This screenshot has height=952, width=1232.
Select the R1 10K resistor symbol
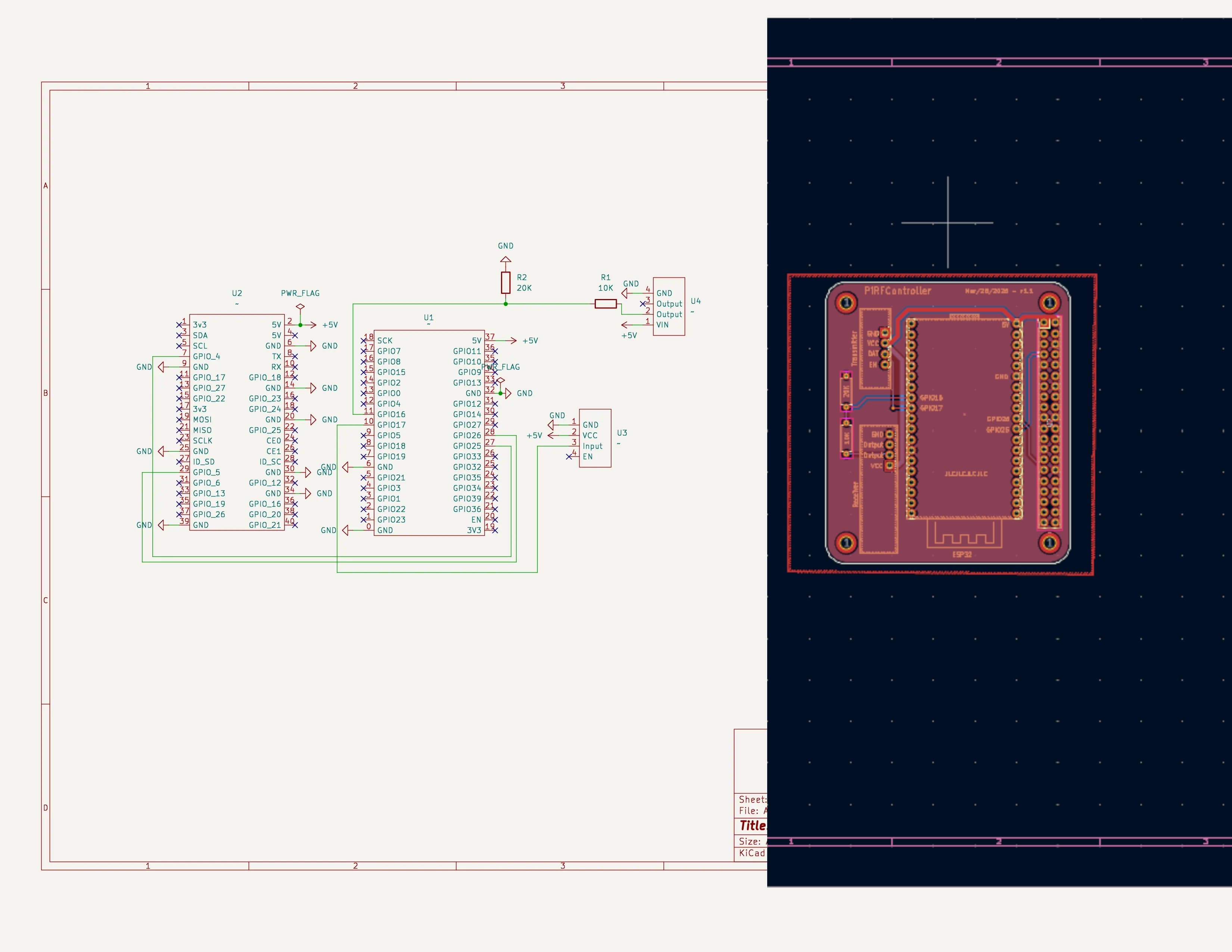point(605,304)
